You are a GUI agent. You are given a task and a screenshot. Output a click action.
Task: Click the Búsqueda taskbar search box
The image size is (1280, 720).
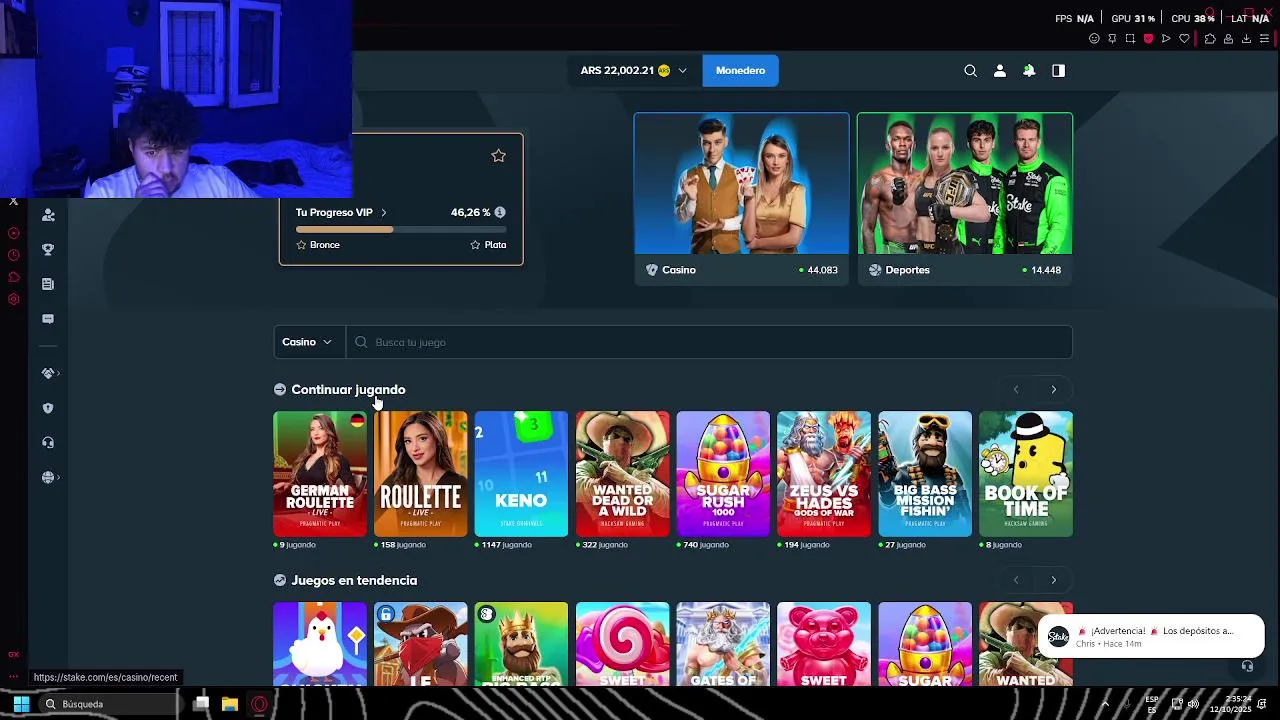point(110,704)
